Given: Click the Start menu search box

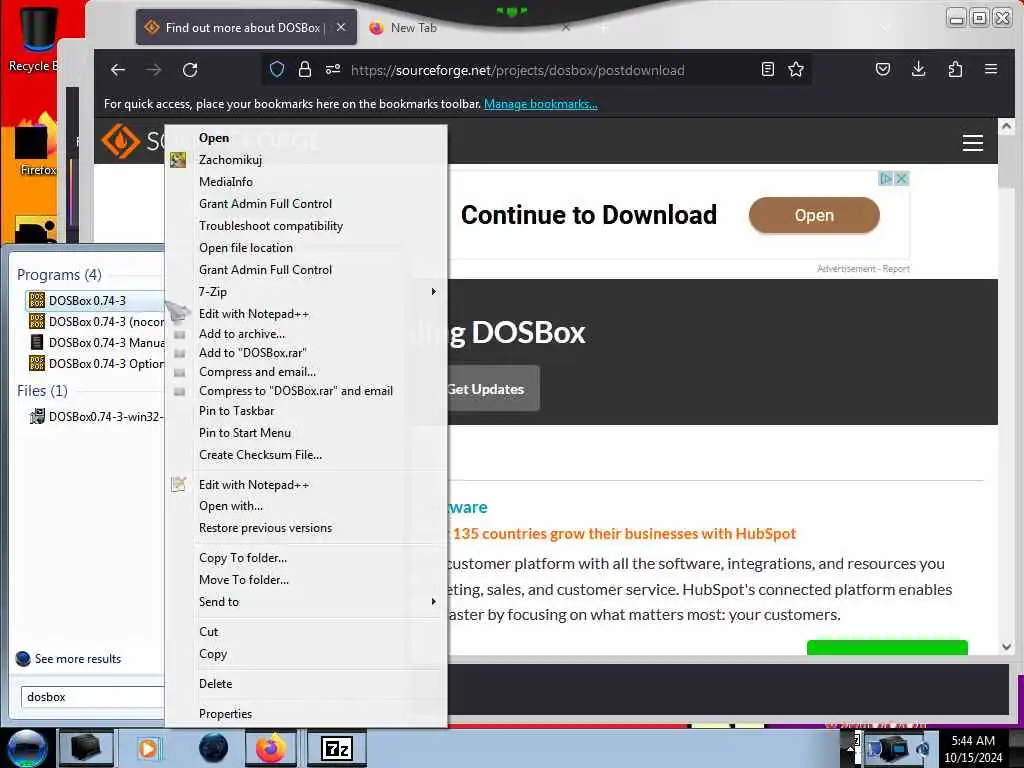Looking at the screenshot, I should pyautogui.click(x=92, y=697).
